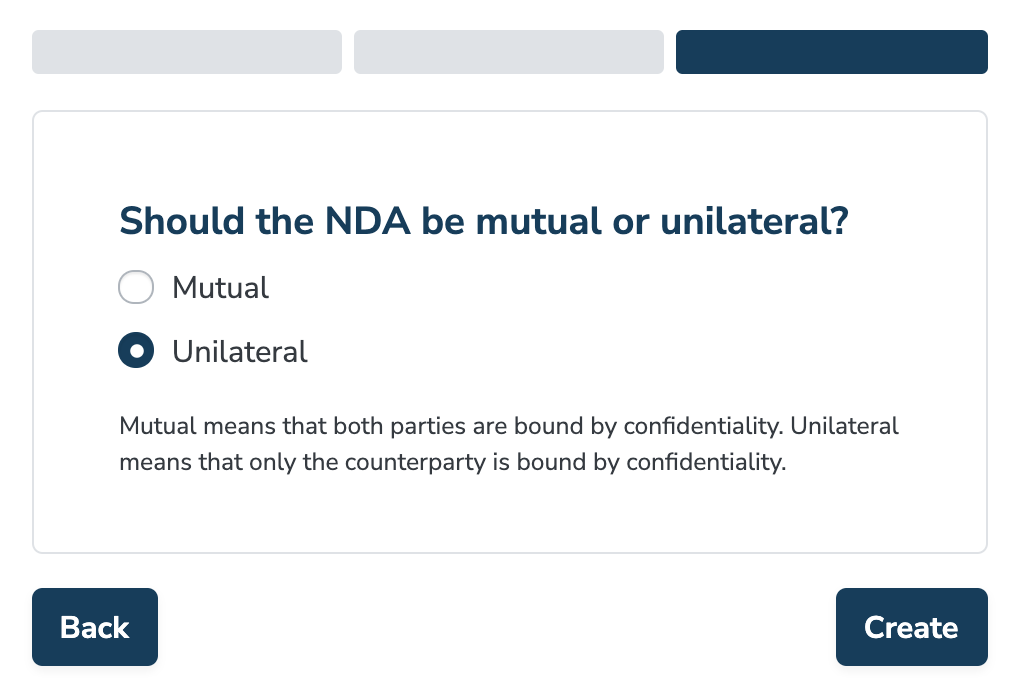
Task: Choose the Unilateral radio button
Action: point(136,351)
